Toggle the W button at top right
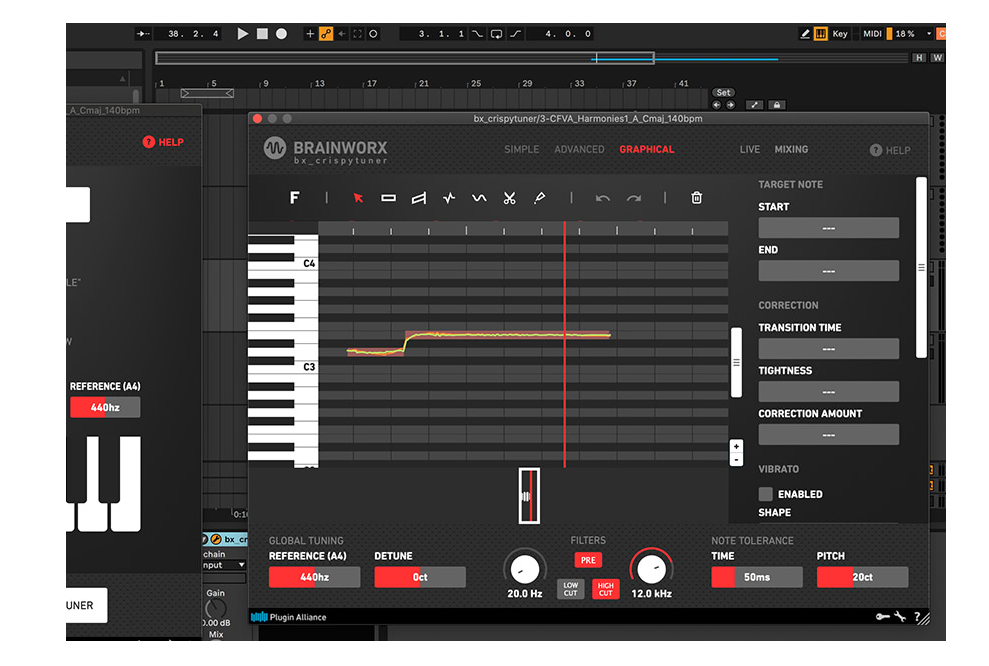 point(938,58)
